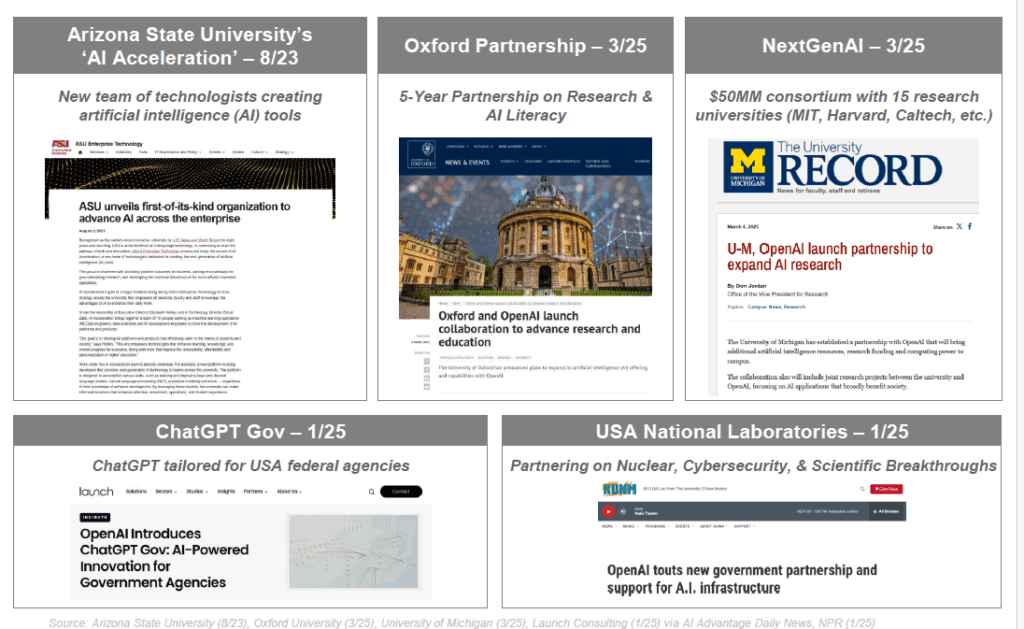Click the "Oxford Partnership – 3/25" card title

[525, 46]
